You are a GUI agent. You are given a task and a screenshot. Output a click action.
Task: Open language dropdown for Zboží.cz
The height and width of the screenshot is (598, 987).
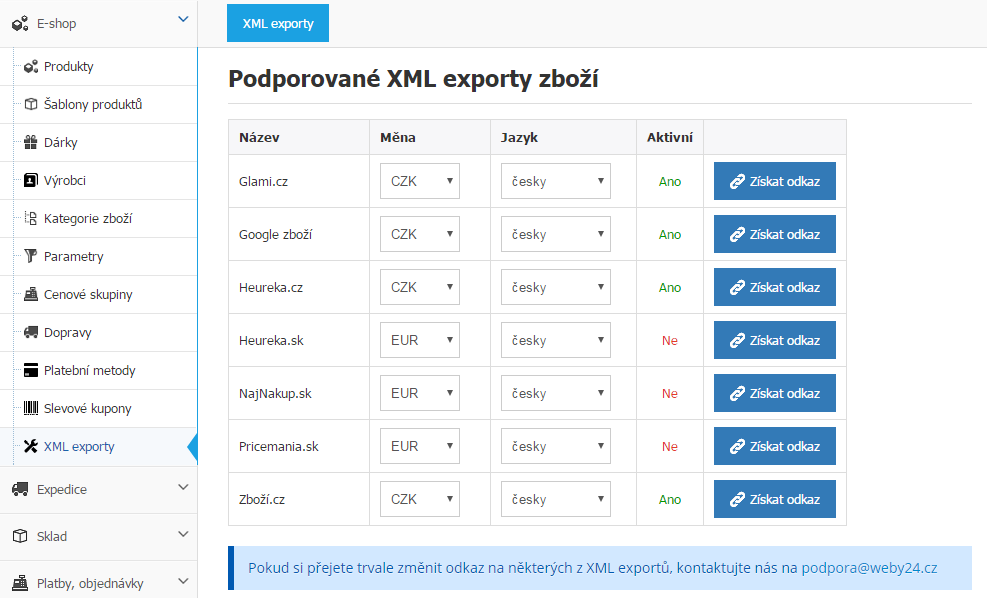(x=556, y=499)
